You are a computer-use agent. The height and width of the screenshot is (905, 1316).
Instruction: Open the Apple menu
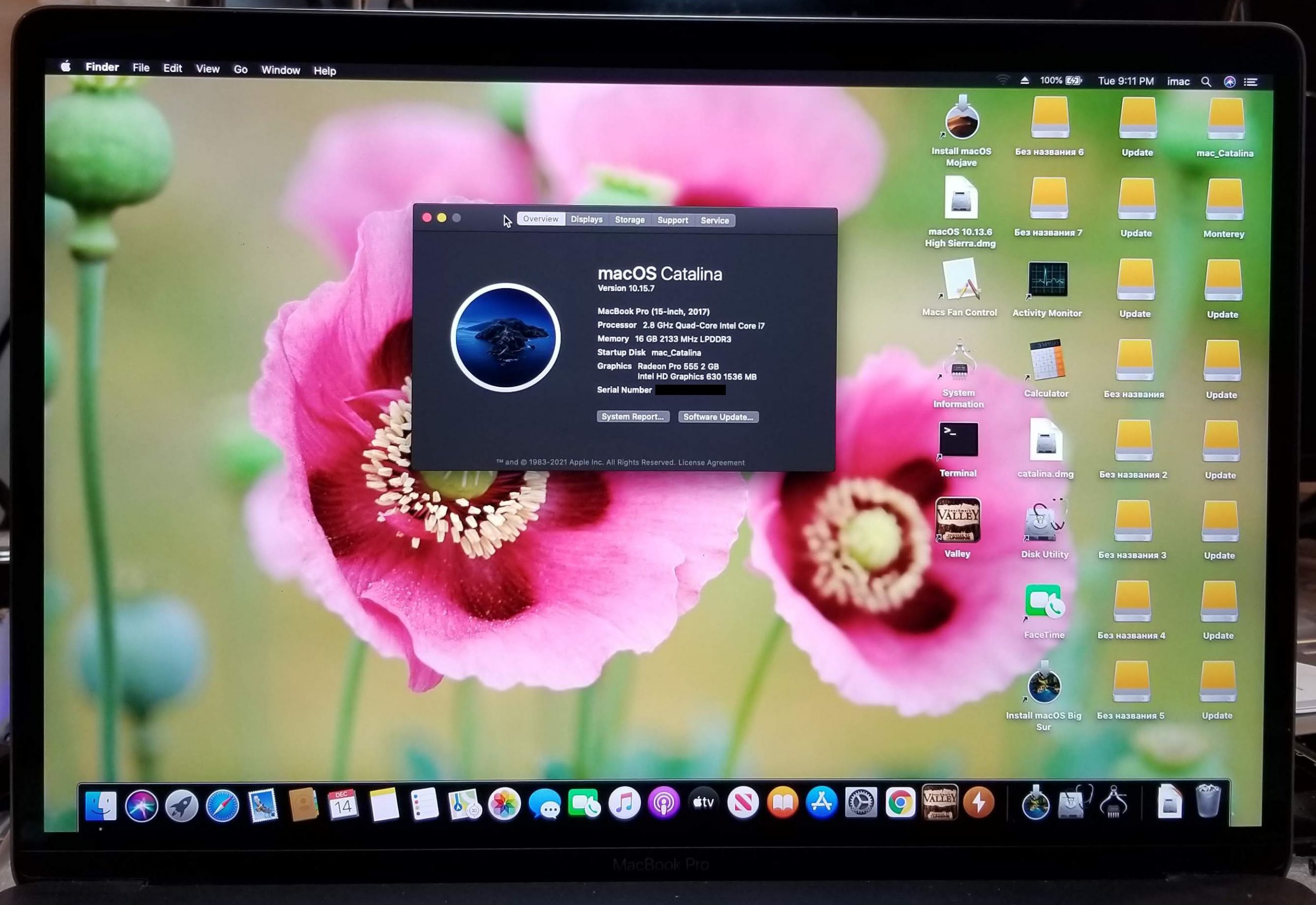tap(66, 66)
